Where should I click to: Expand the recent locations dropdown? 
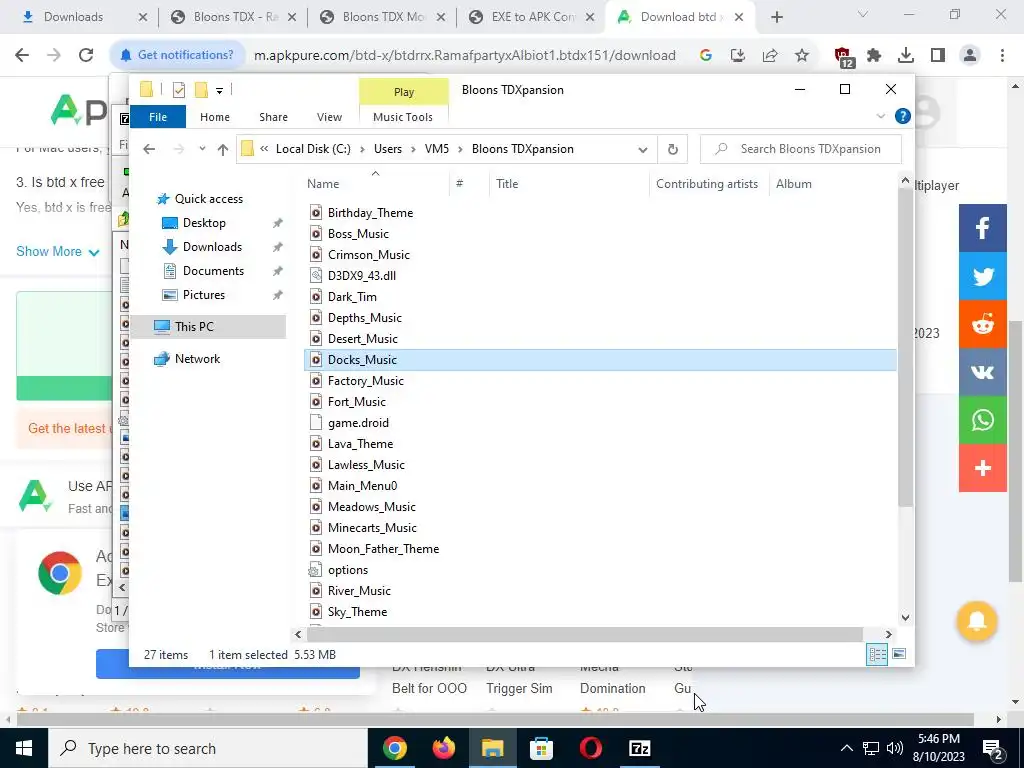[x=202, y=149]
